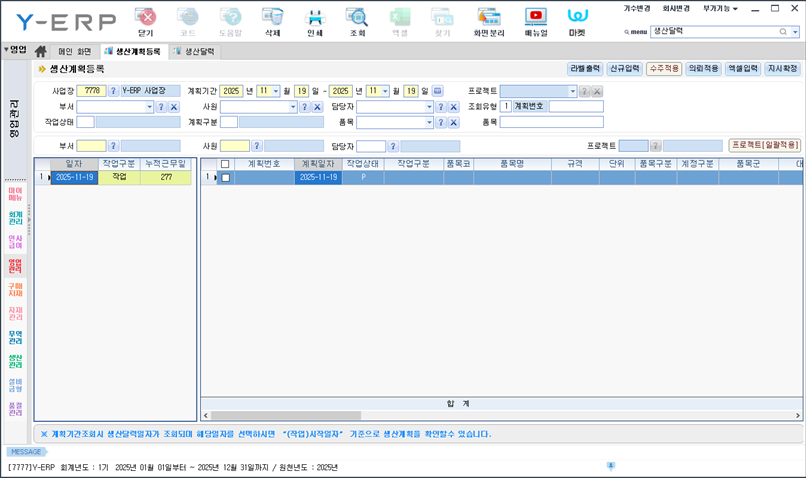Toggle the select-all checkbox in grid header
Image resolution: width=806 pixels, height=478 pixels.
[x=225, y=164]
